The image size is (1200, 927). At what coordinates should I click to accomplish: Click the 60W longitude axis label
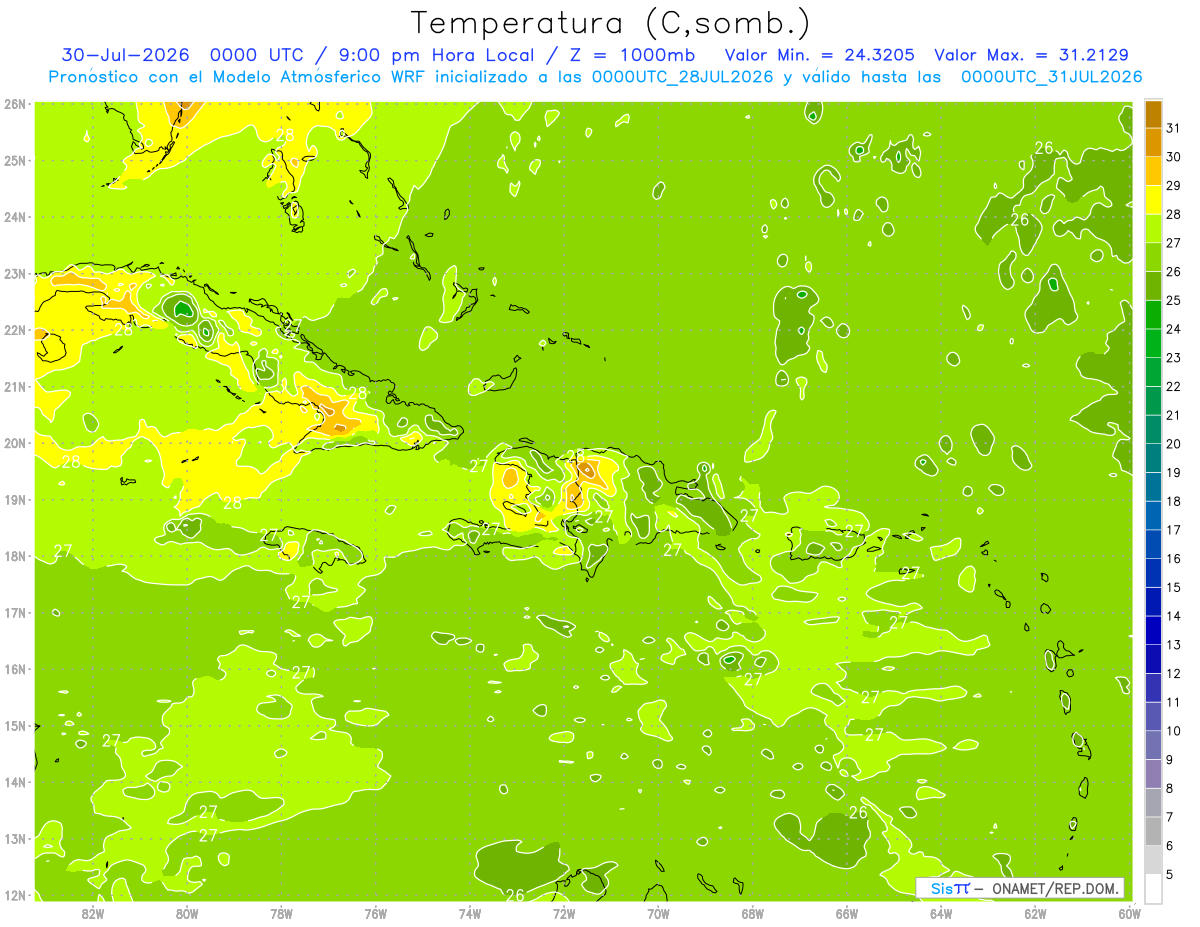[1129, 913]
